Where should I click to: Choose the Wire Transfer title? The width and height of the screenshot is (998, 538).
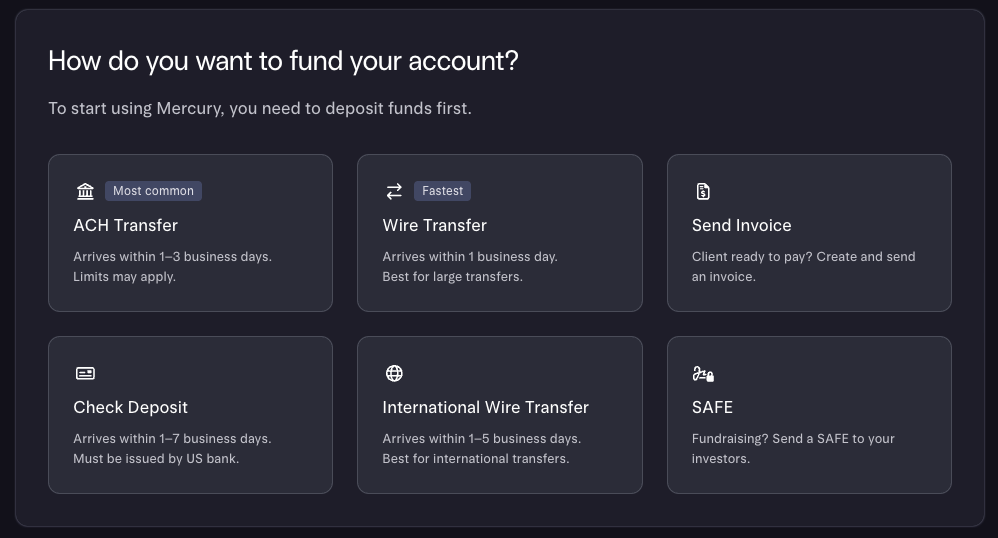tap(434, 225)
